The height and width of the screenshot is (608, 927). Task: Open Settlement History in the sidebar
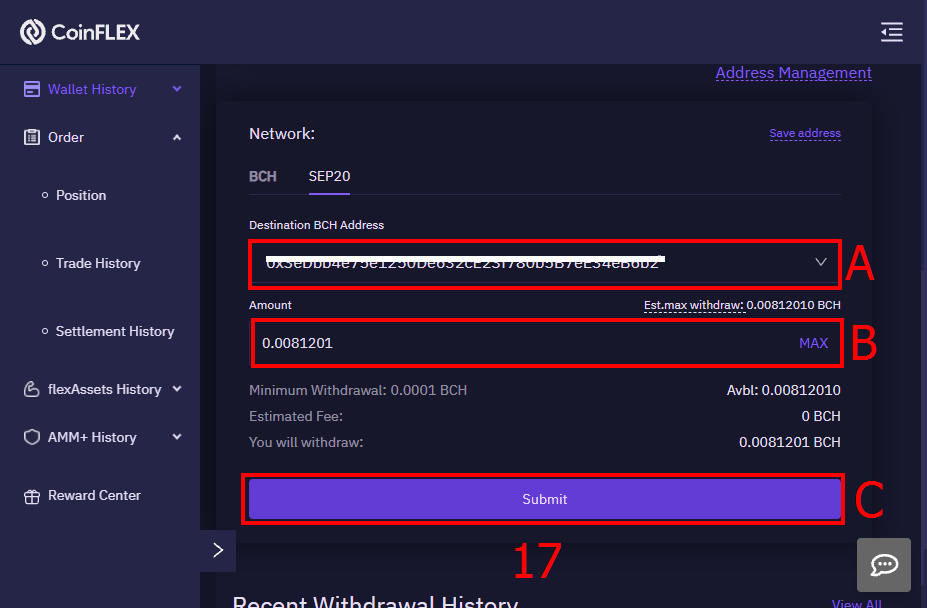115,331
